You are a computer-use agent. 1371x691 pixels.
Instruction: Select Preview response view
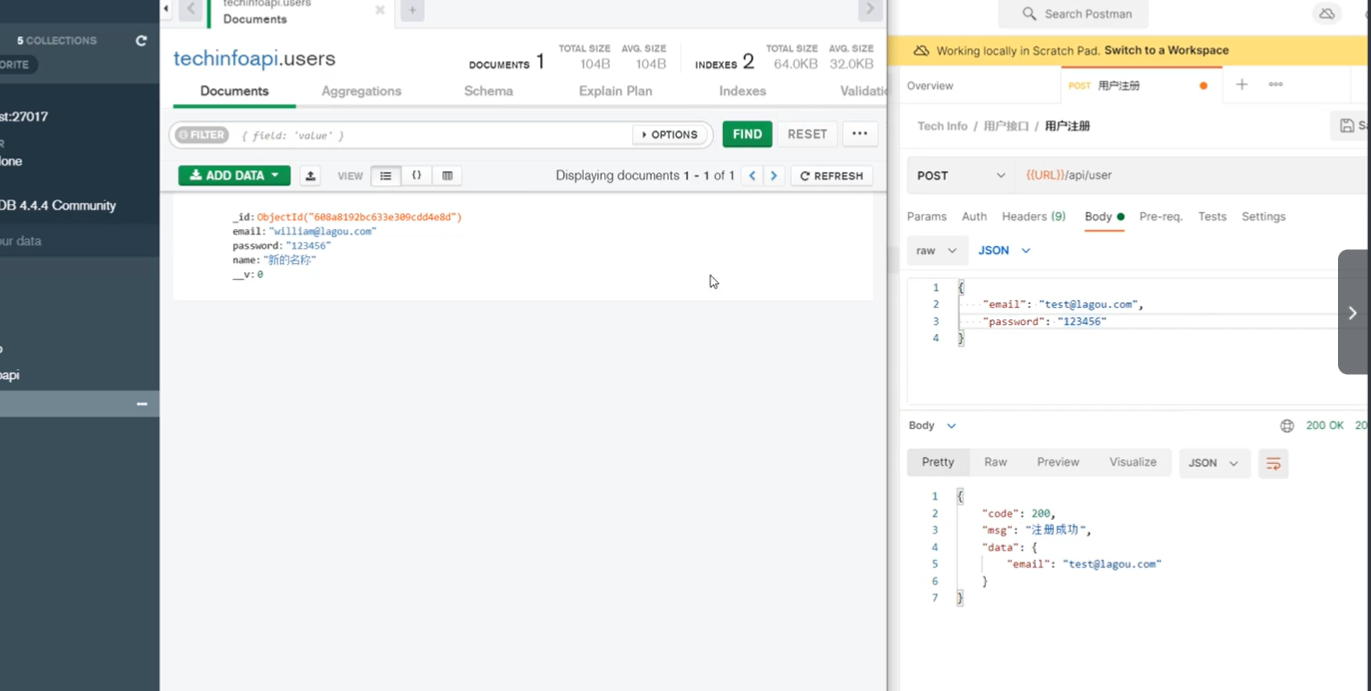tap(1058, 463)
